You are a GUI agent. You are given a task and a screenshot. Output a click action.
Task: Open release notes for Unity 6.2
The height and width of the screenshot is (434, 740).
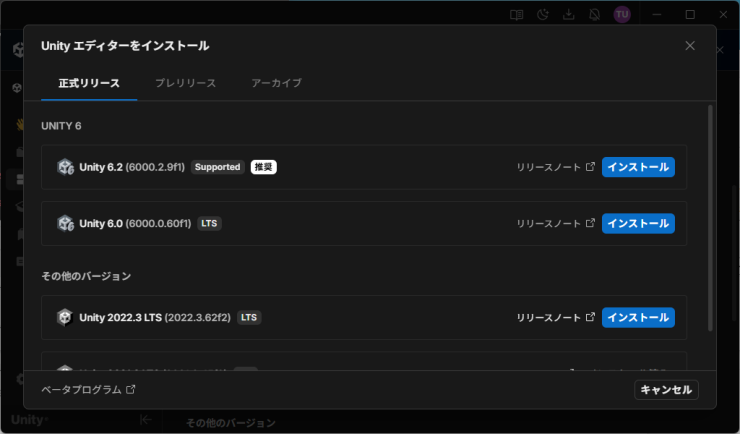(555, 167)
